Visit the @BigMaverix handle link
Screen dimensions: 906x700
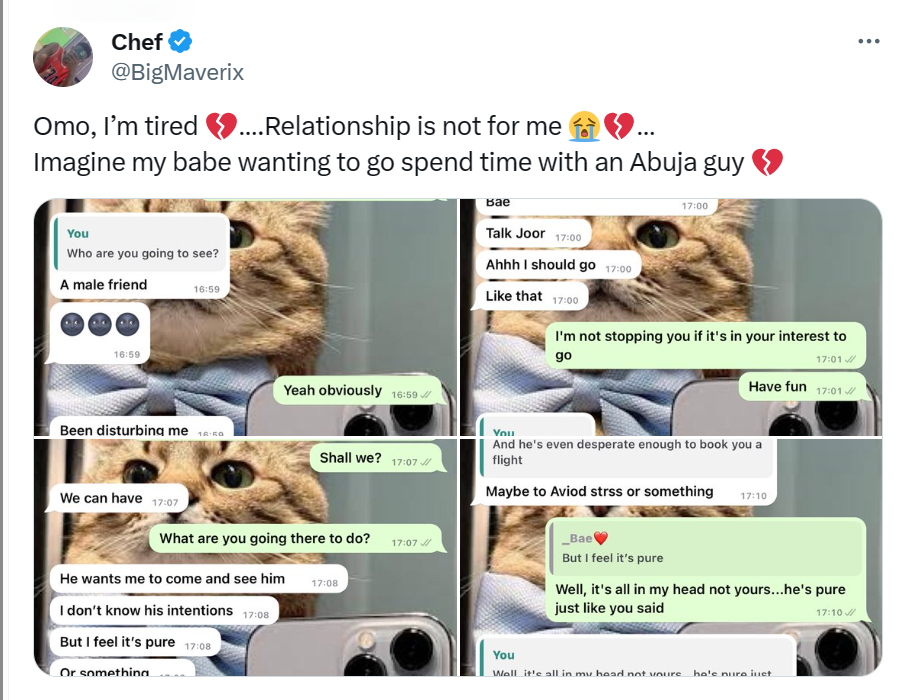click(177, 73)
